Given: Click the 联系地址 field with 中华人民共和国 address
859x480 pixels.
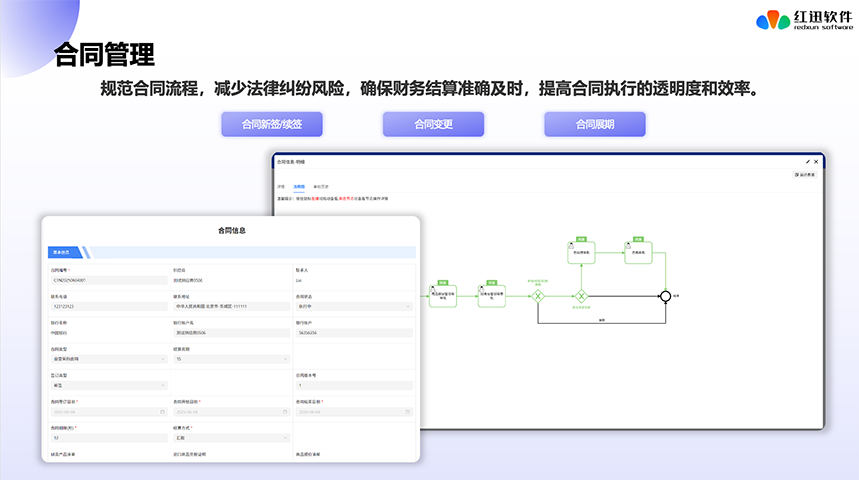Looking at the screenshot, I should (231, 306).
